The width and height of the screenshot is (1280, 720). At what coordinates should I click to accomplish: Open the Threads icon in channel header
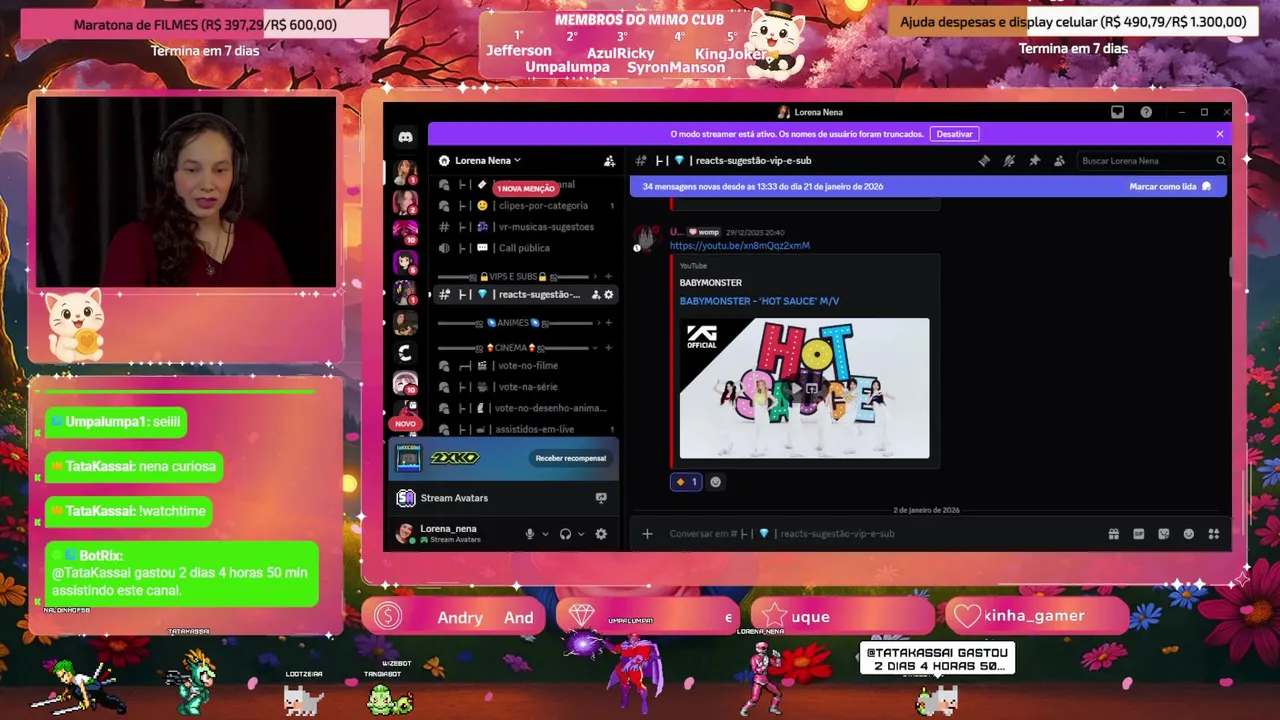[x=984, y=160]
